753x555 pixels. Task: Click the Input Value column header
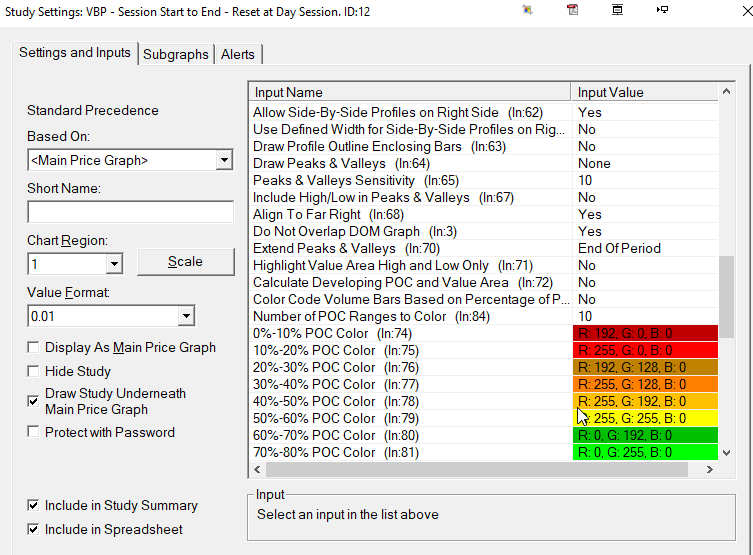[x=645, y=92]
